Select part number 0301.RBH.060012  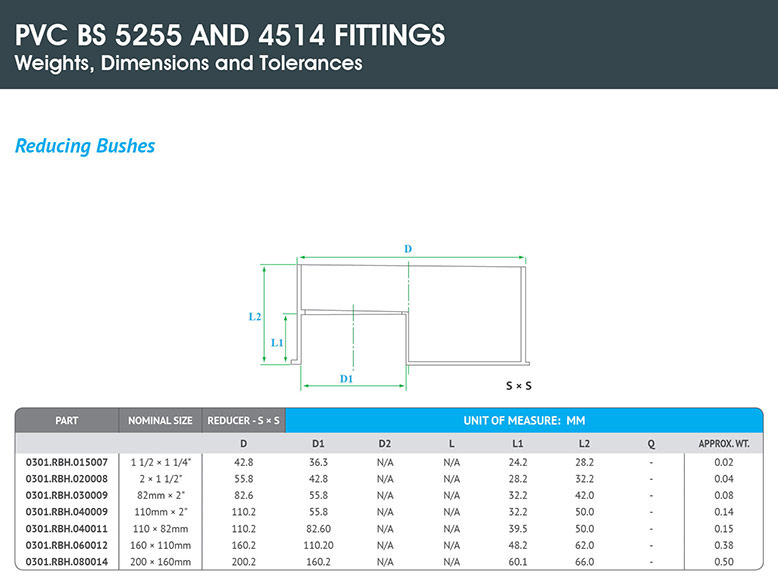[x=66, y=545]
